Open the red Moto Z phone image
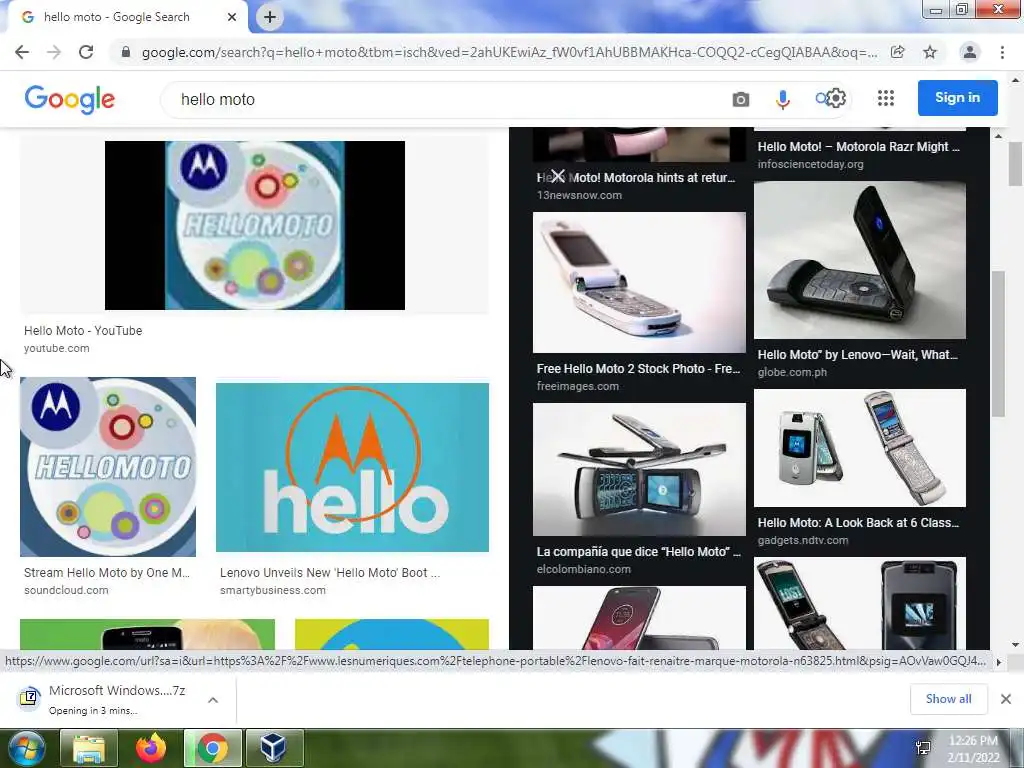This screenshot has height=768, width=1024. coord(639,618)
